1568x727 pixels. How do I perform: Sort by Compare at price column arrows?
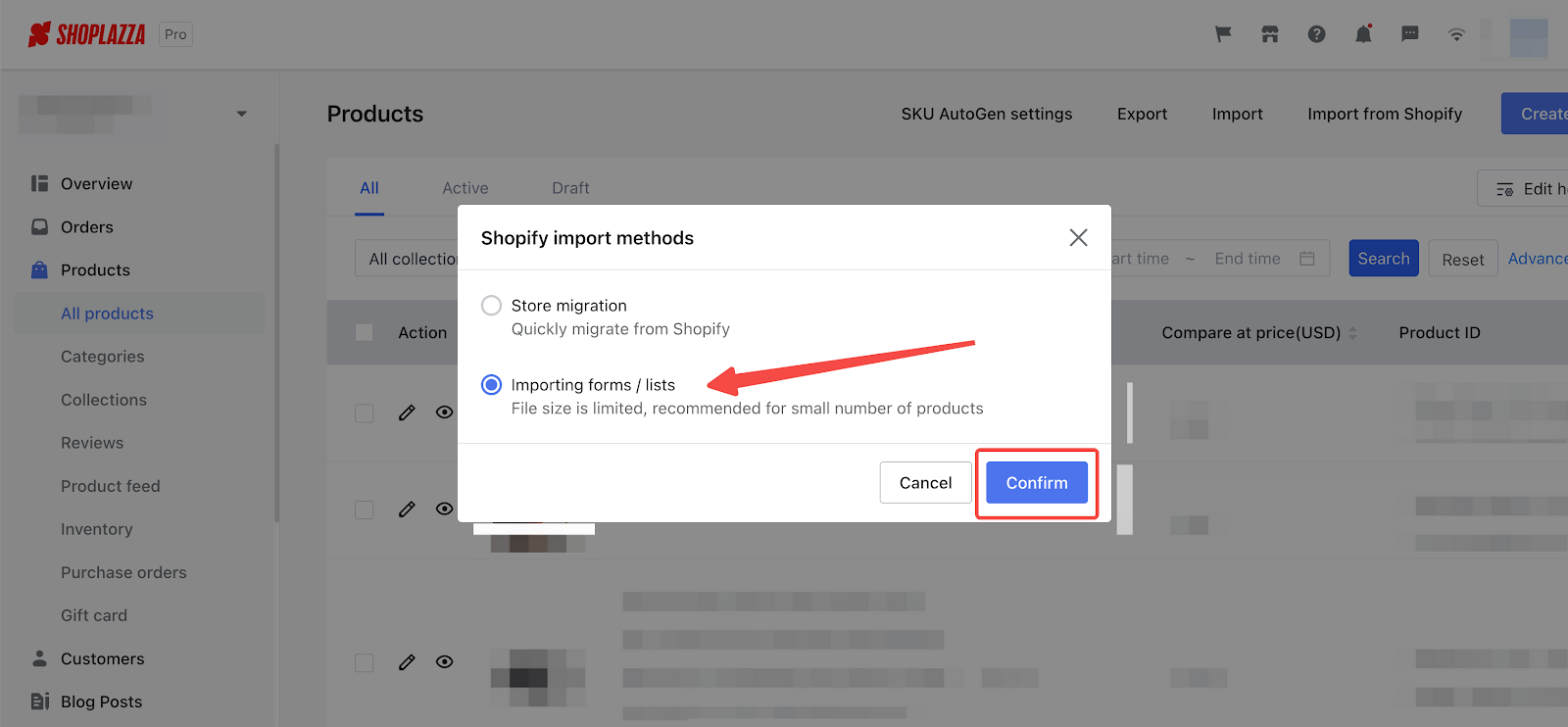(x=1353, y=333)
